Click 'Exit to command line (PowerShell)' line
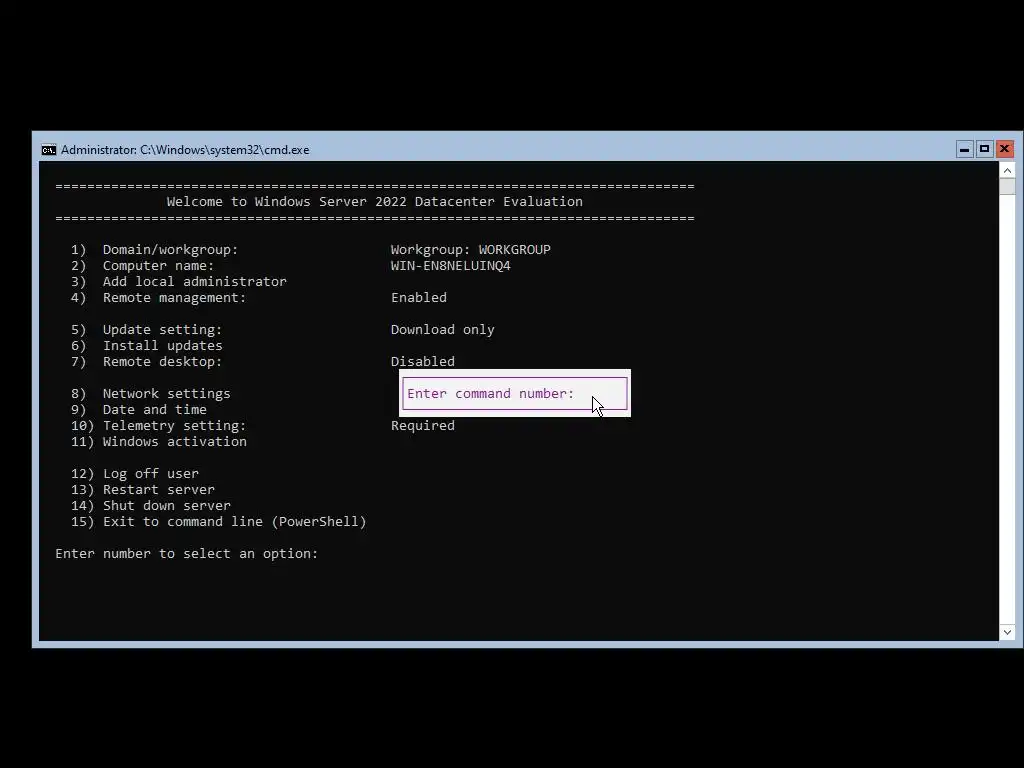This screenshot has height=768, width=1024. pyautogui.click(x=234, y=522)
